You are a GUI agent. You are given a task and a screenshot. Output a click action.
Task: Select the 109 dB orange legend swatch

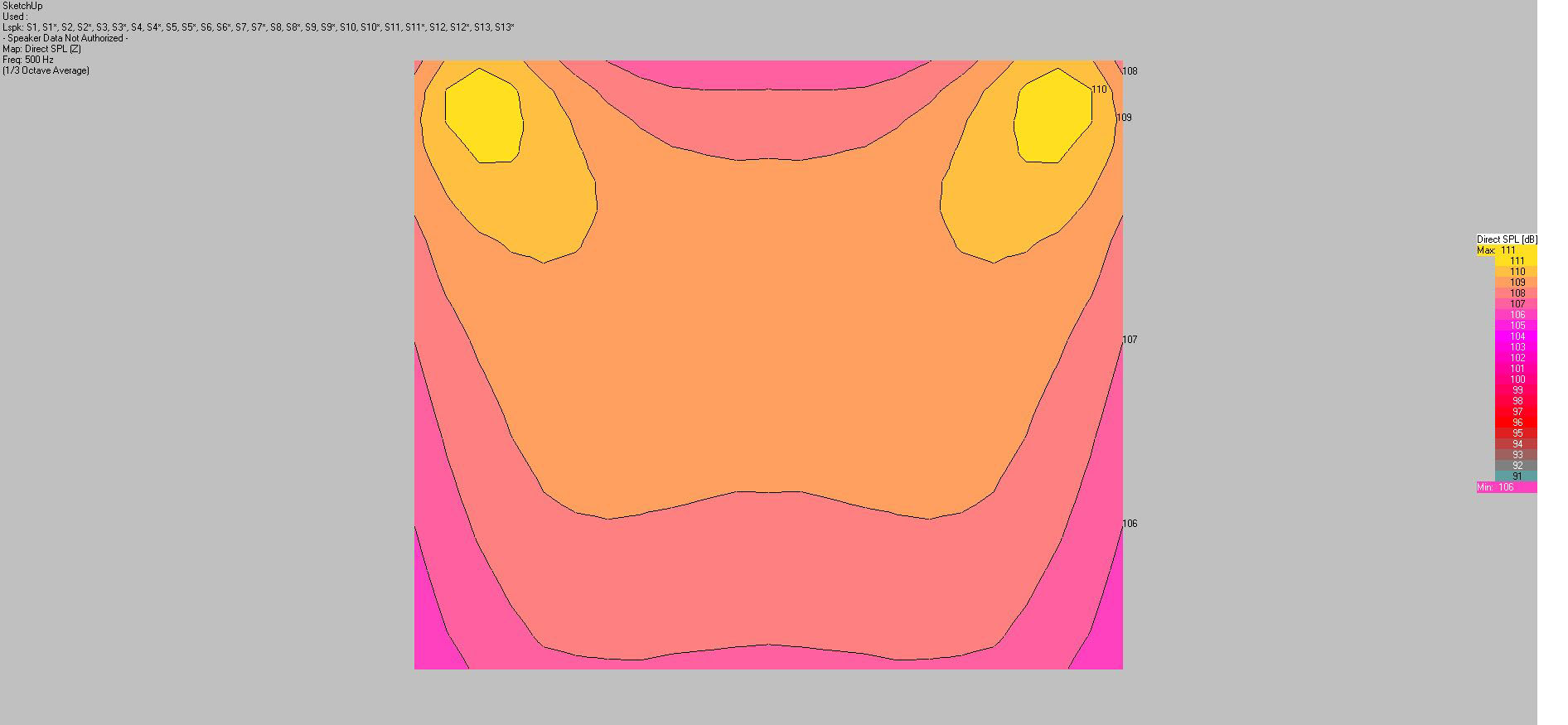[x=1516, y=283]
